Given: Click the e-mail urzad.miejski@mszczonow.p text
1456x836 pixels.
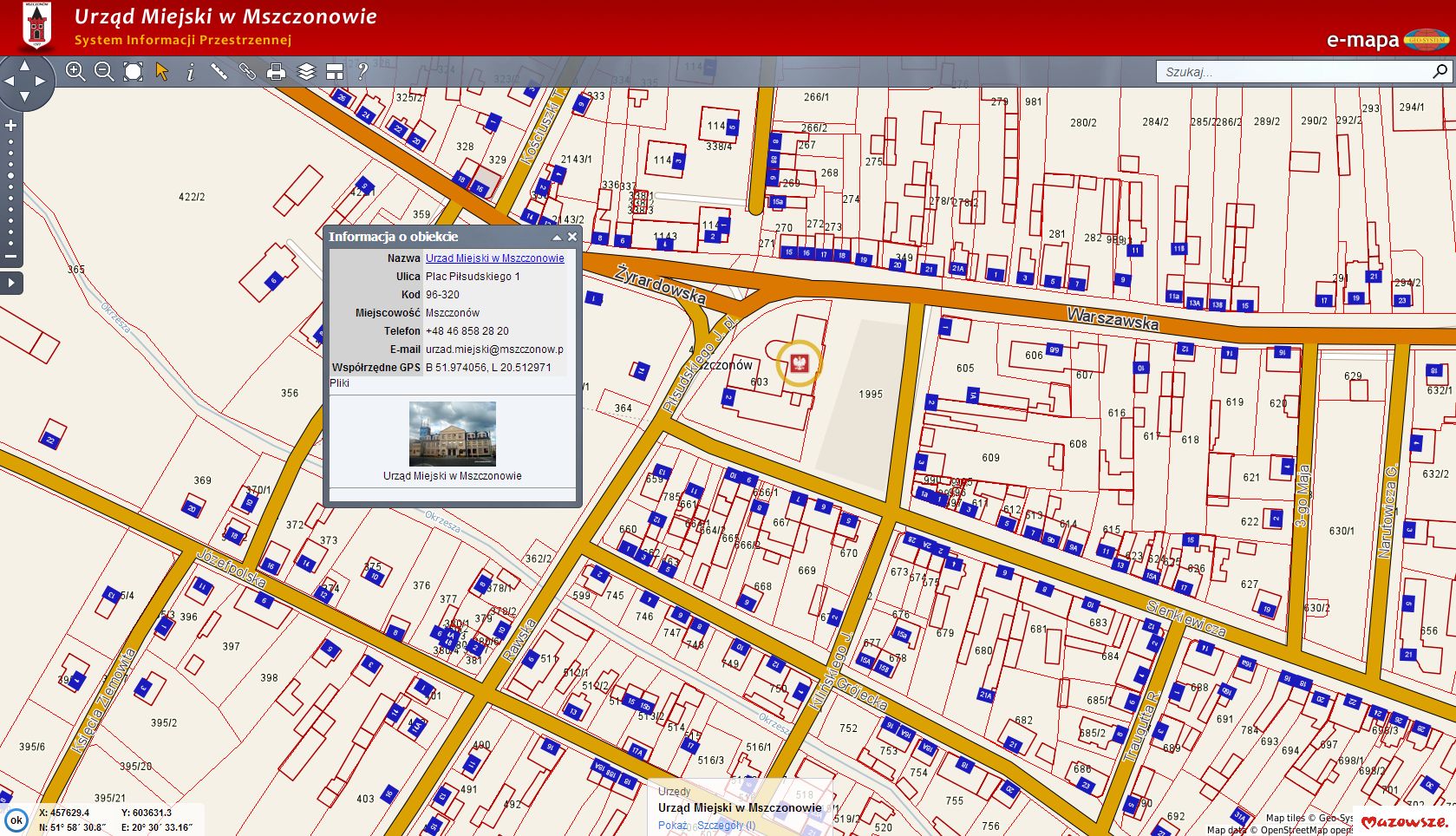Looking at the screenshot, I should [x=494, y=349].
